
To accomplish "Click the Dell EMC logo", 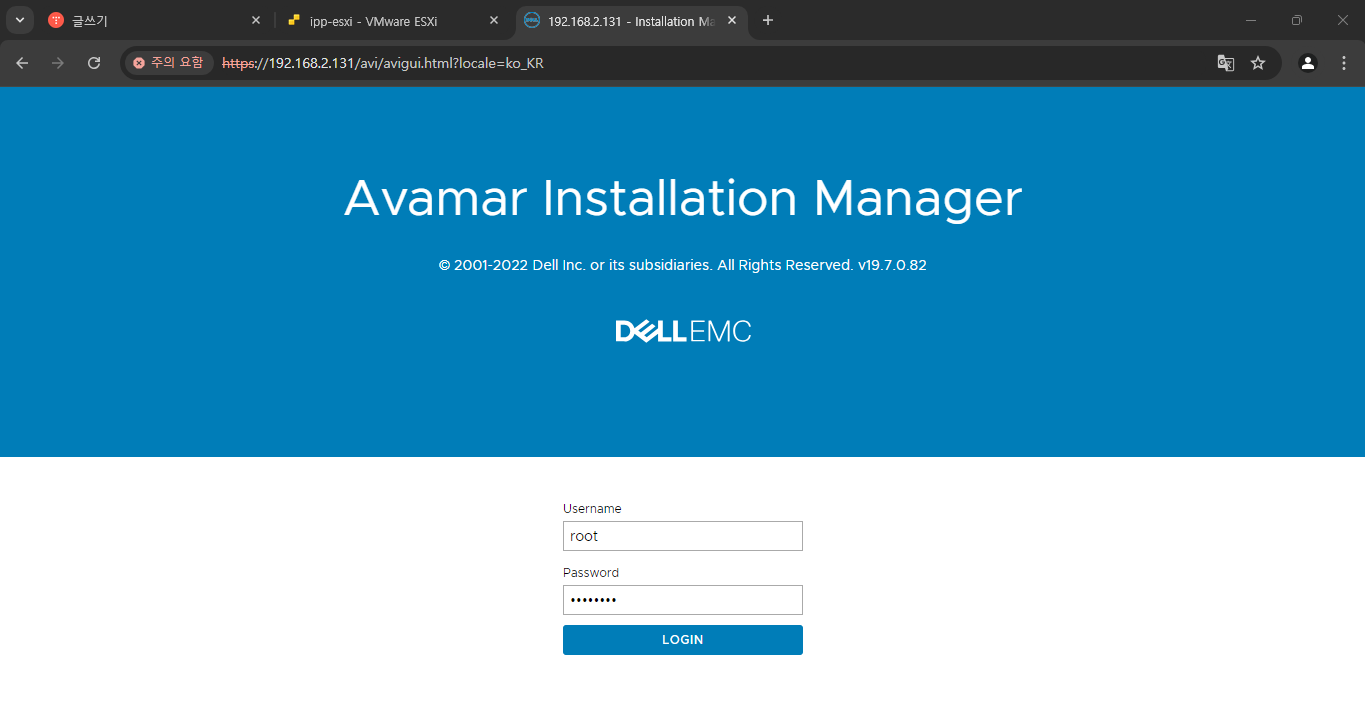I will click(683, 331).
